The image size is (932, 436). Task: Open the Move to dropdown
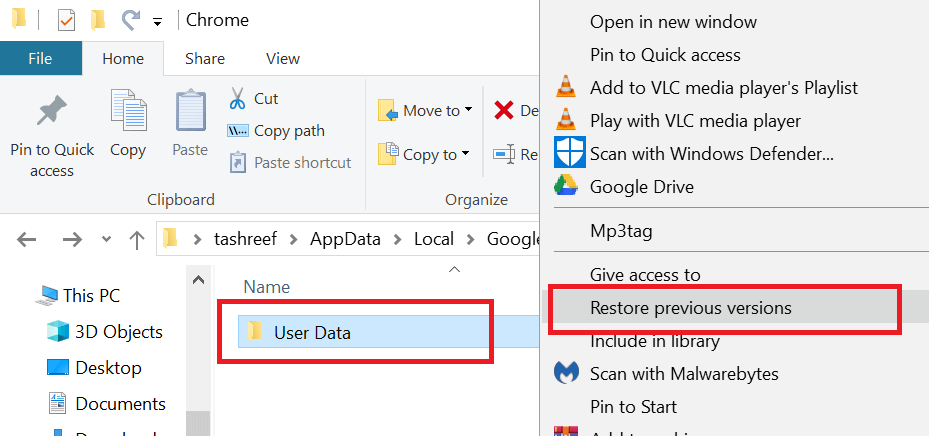pyautogui.click(x=426, y=110)
